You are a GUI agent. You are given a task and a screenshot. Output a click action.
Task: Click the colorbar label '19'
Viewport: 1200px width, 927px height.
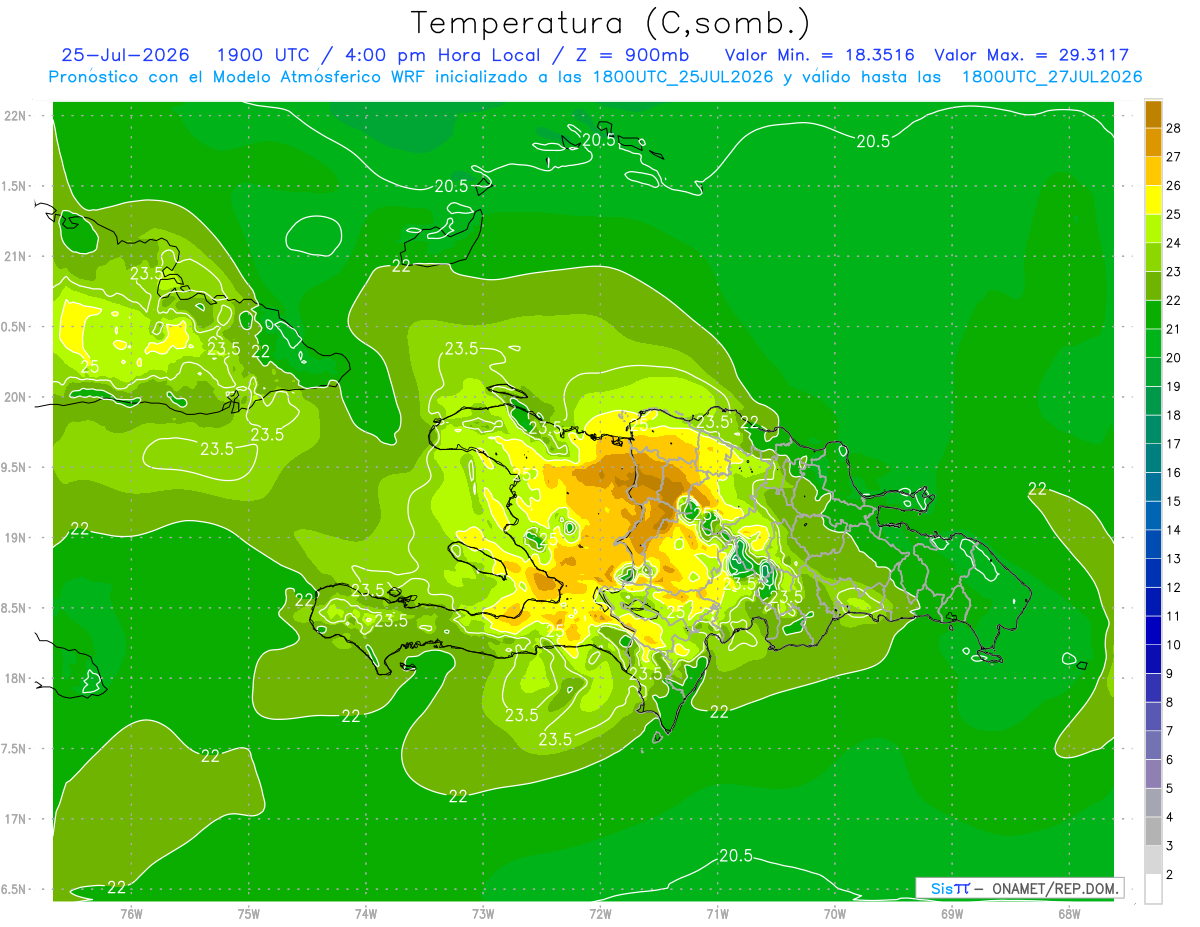click(x=1174, y=386)
